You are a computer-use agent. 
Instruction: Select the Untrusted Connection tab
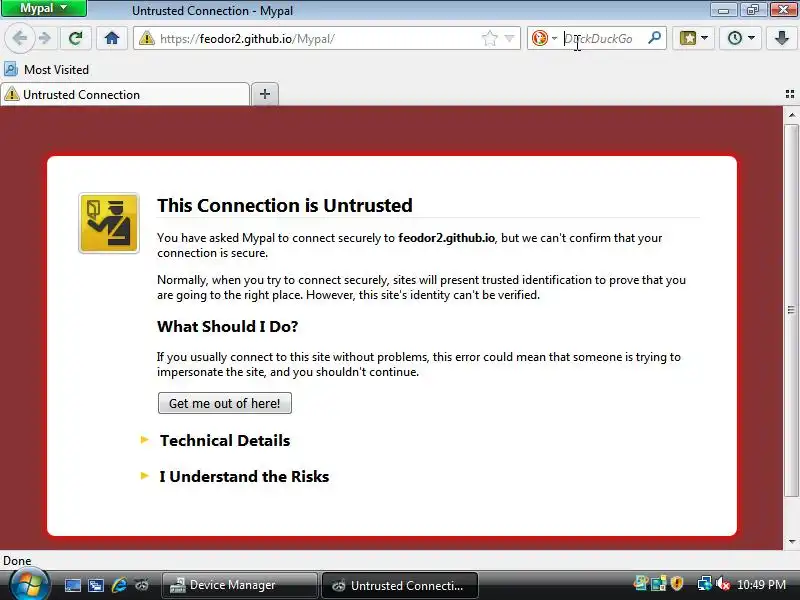coord(125,94)
